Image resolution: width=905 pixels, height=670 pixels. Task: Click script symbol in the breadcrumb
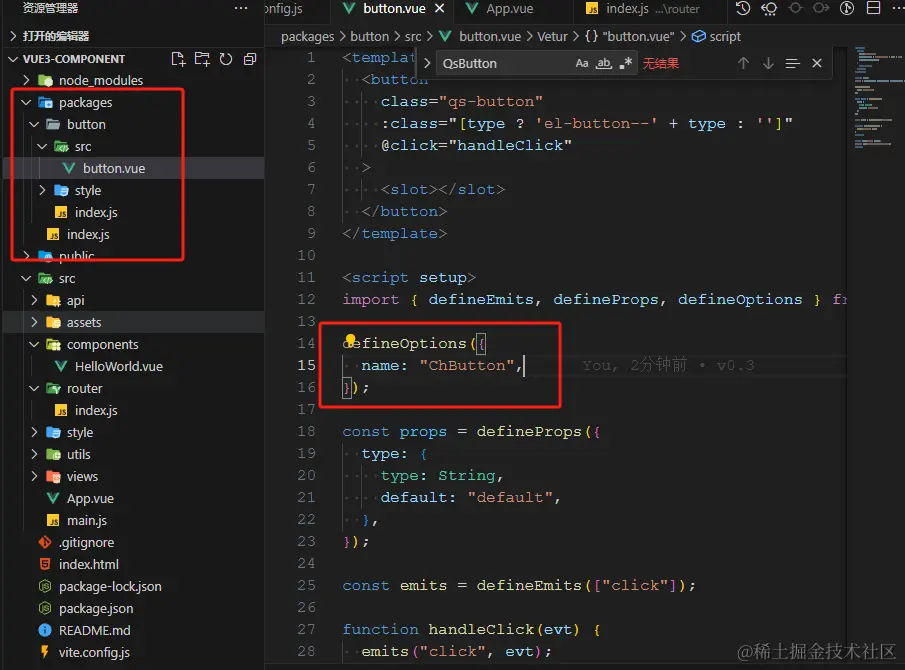(x=724, y=36)
